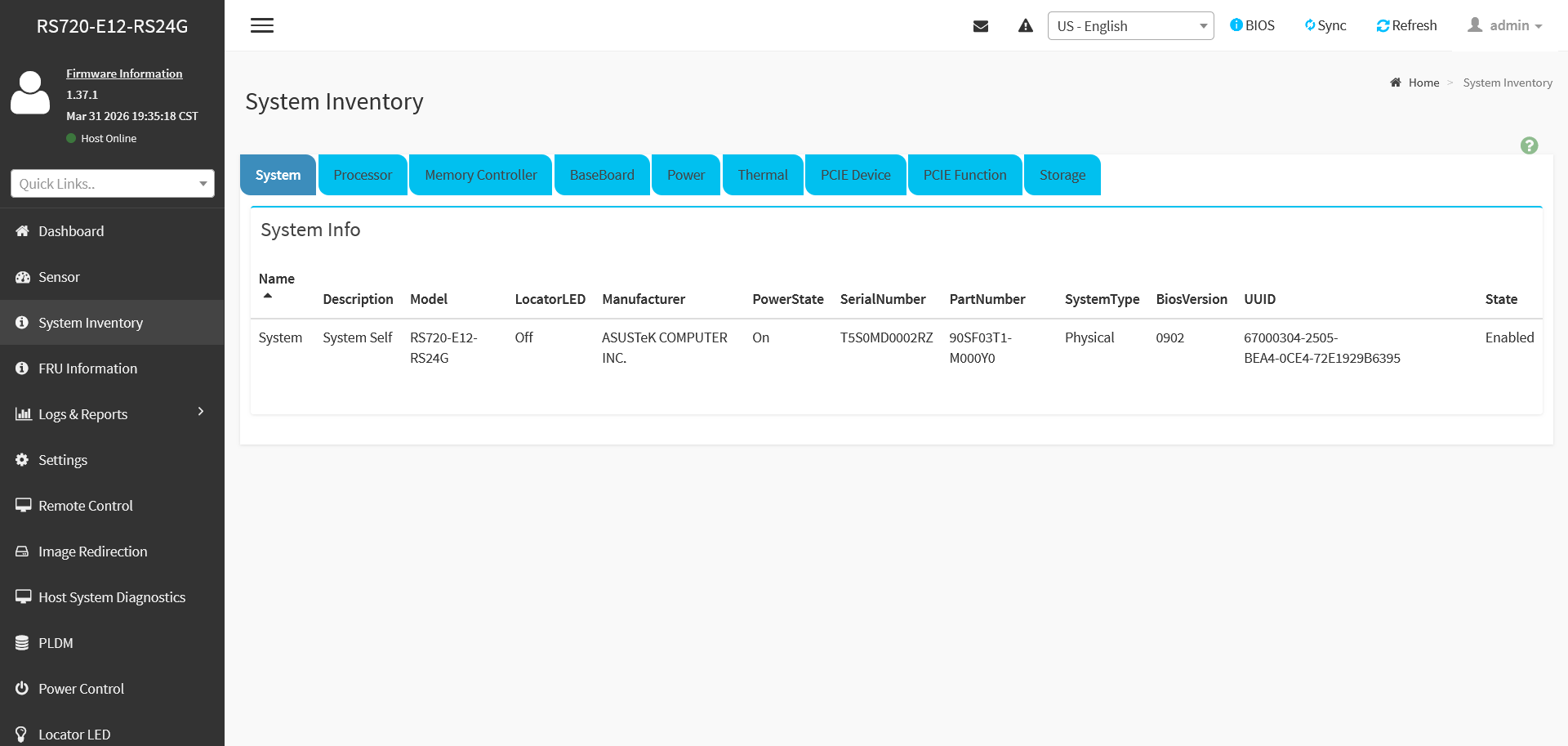This screenshot has height=746, width=1568.
Task: Switch to the System tab
Action: click(x=278, y=175)
